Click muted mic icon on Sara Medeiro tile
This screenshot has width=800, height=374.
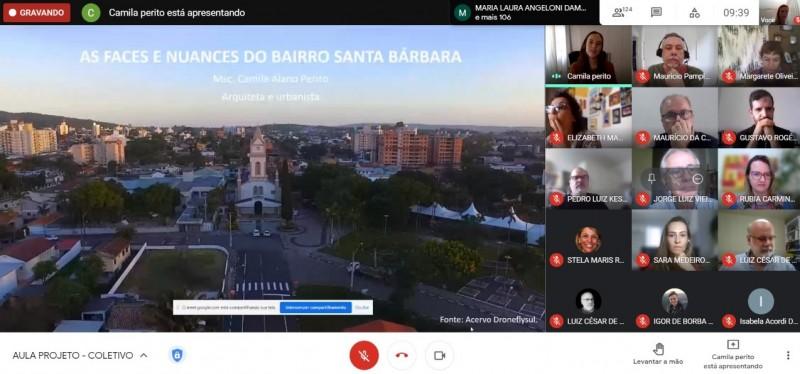click(x=643, y=260)
